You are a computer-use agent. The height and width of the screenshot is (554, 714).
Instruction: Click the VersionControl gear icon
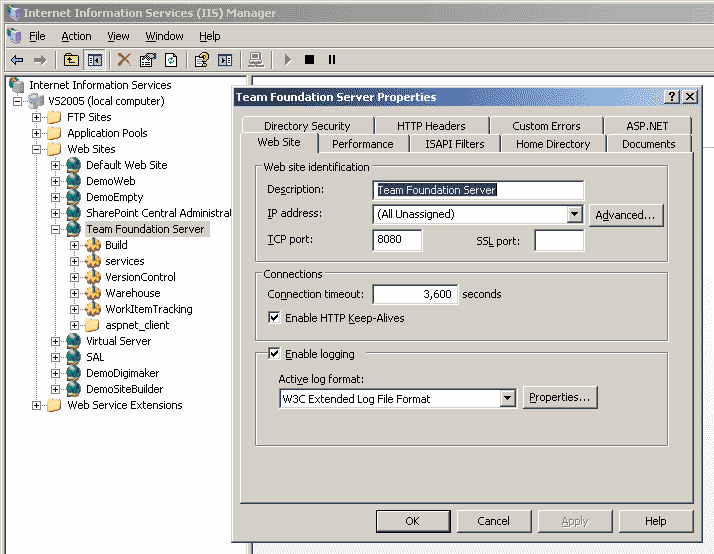(x=93, y=277)
